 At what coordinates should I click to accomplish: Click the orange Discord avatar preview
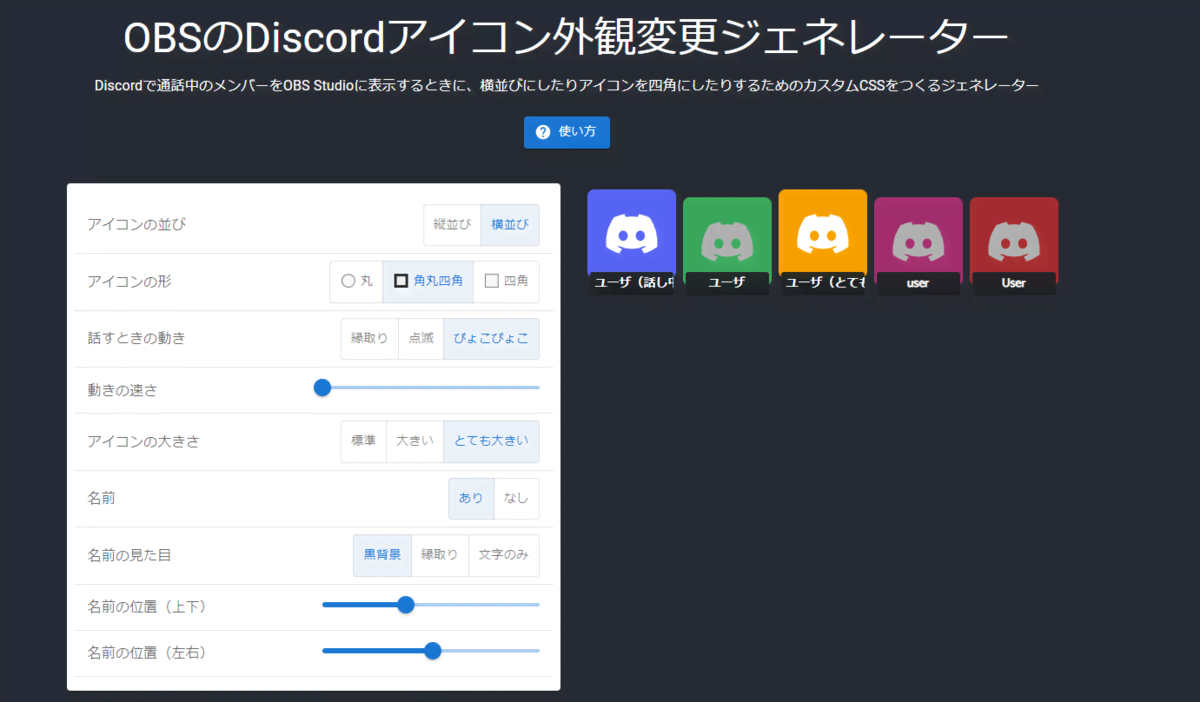(x=823, y=232)
